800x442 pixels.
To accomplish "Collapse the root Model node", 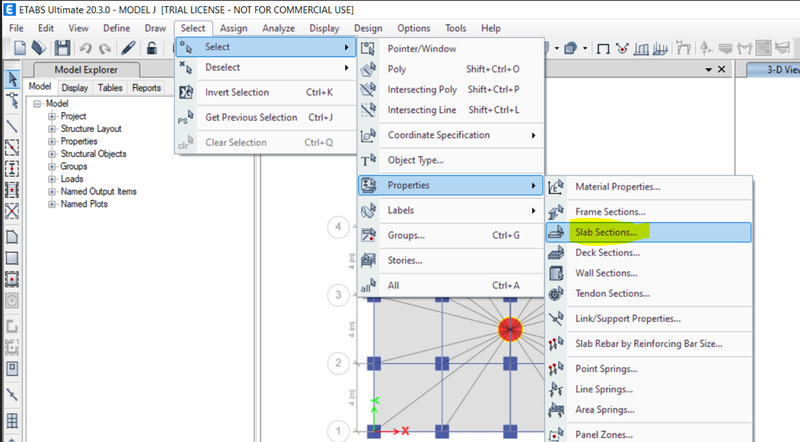I will pyautogui.click(x=37, y=104).
